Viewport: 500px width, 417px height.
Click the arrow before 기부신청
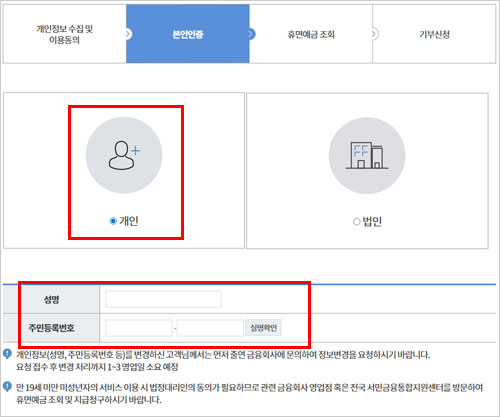click(375, 34)
